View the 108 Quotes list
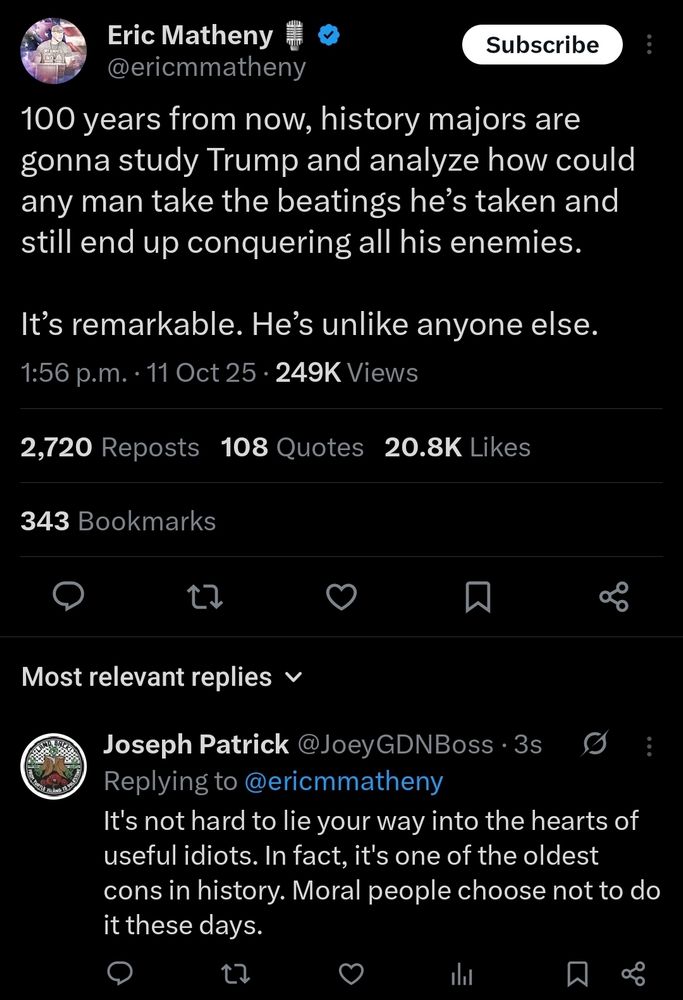The width and height of the screenshot is (683, 1000). 292,447
